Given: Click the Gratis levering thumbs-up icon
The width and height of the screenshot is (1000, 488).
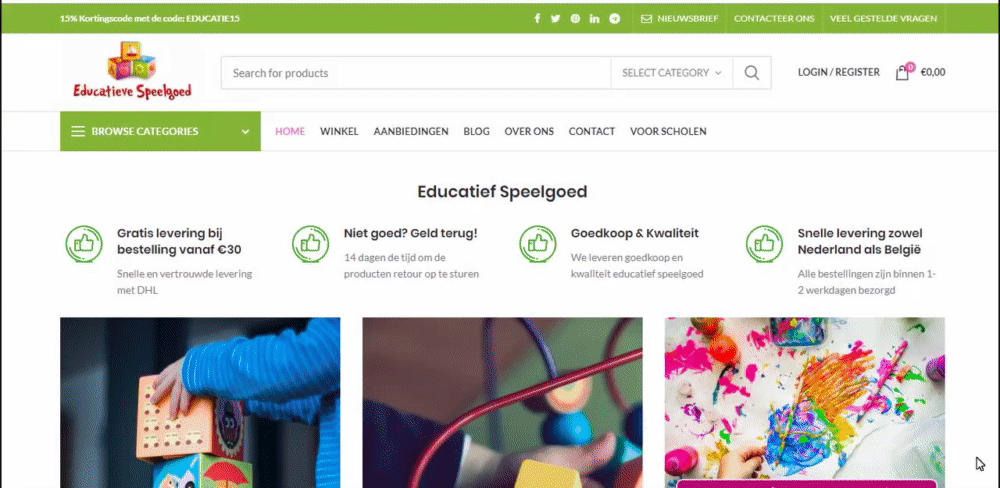Looking at the screenshot, I should (x=84, y=244).
